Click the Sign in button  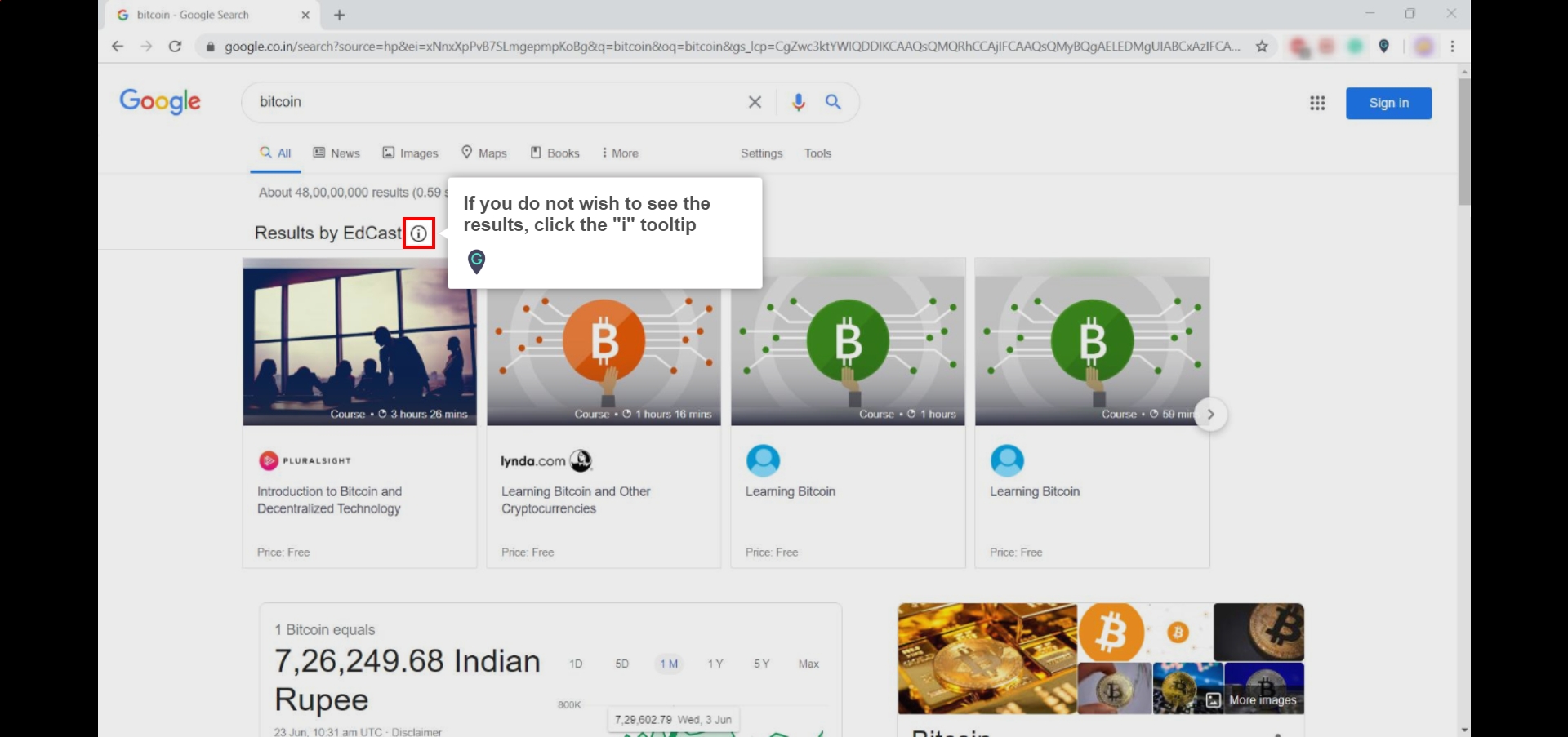pyautogui.click(x=1388, y=103)
